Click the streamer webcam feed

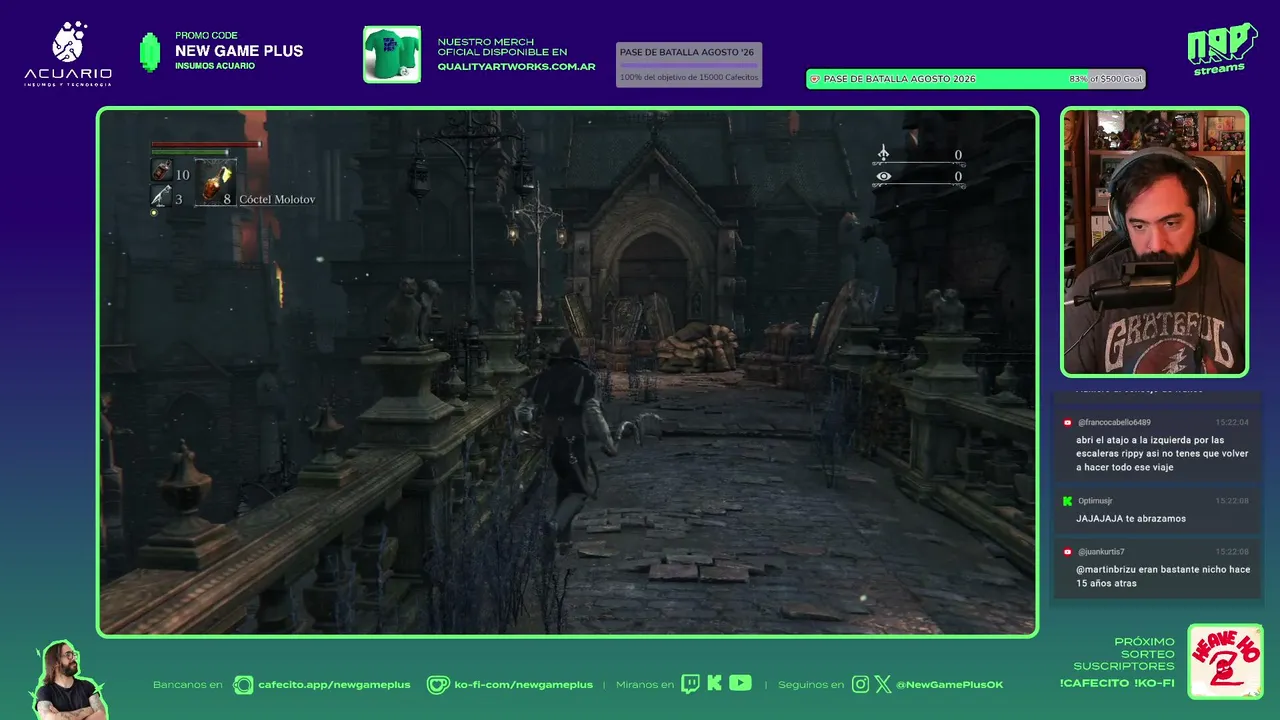coord(1155,242)
